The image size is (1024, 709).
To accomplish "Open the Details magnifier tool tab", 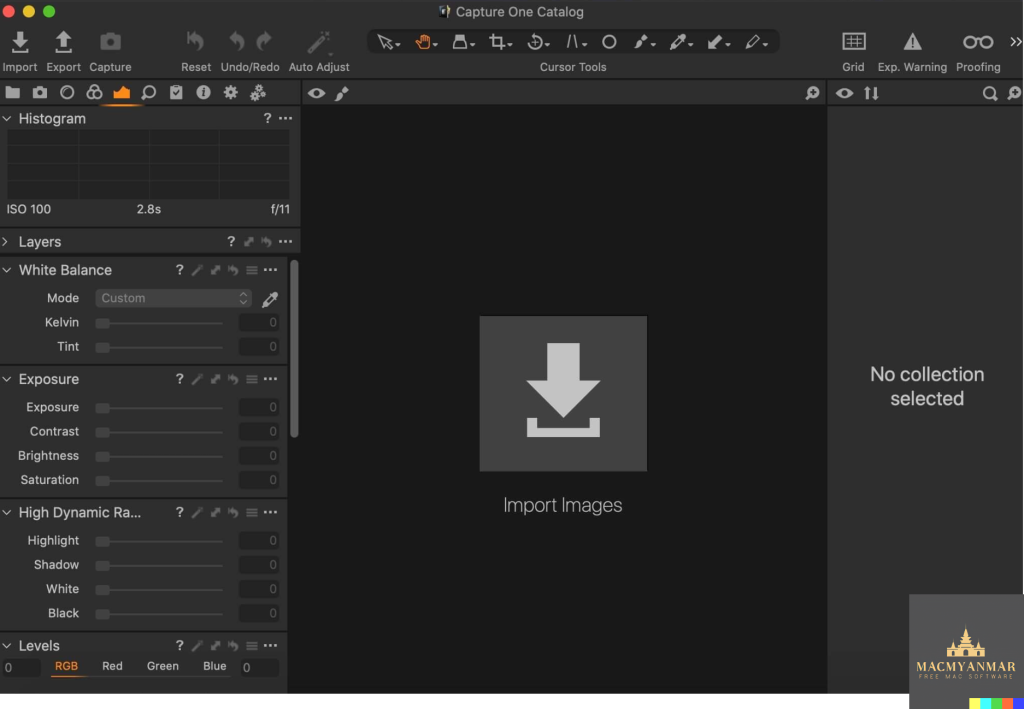I will (x=149, y=93).
